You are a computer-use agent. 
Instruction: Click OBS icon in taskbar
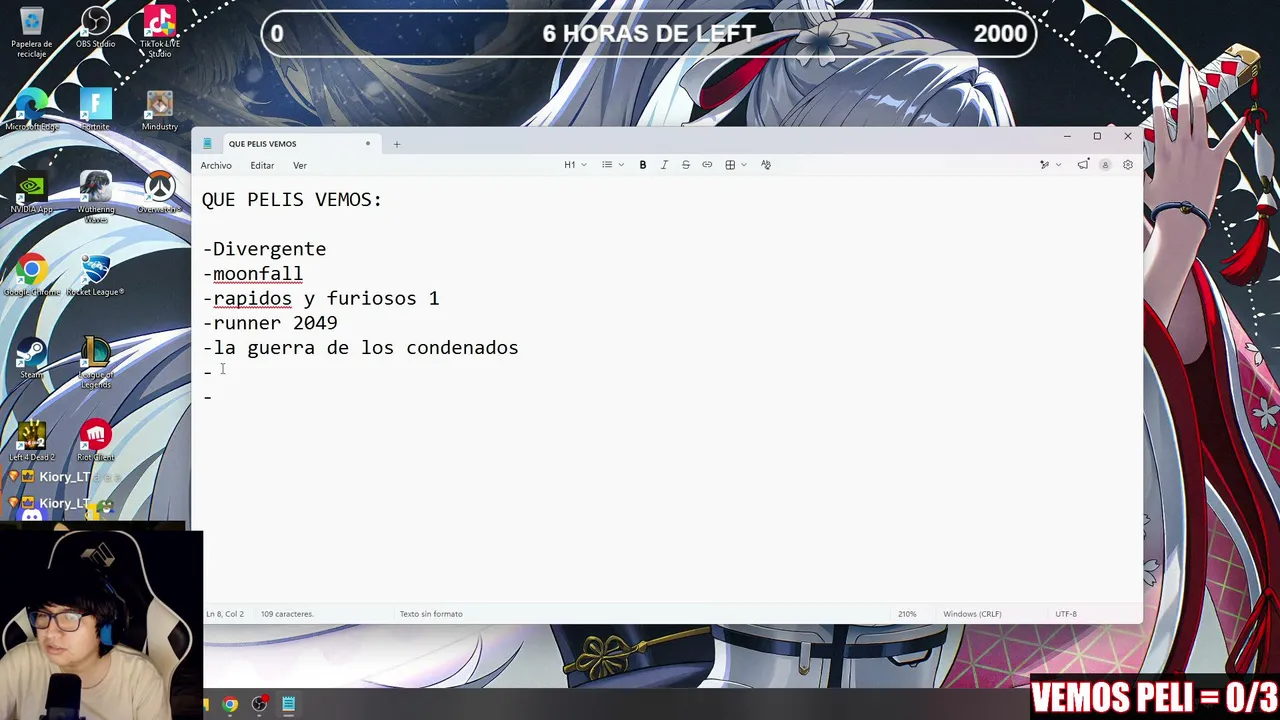point(259,704)
